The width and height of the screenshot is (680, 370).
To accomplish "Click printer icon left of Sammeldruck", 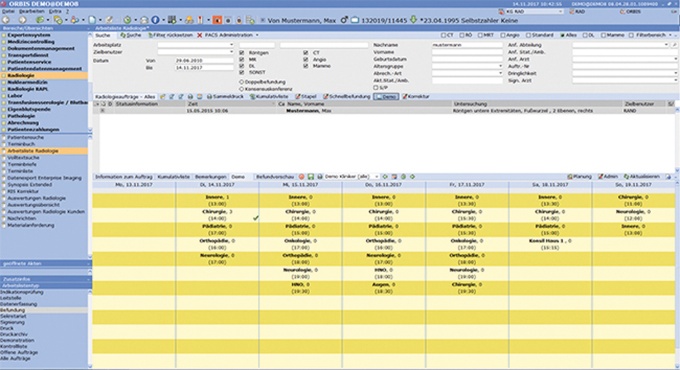I will [209, 97].
